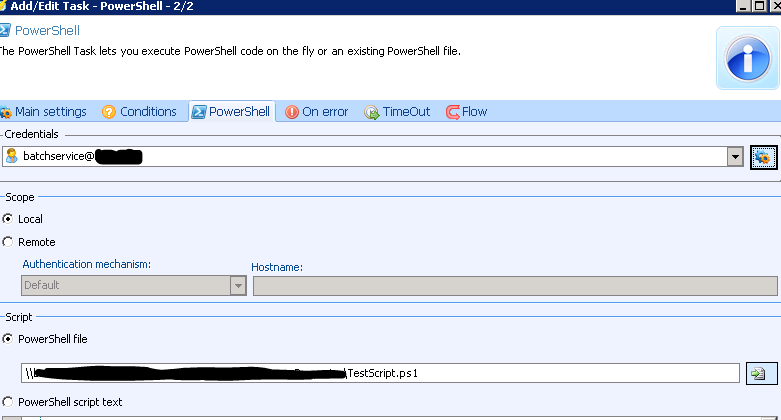The height and width of the screenshot is (420, 781).
Task: Click the Scope group label
Action: coord(19,197)
